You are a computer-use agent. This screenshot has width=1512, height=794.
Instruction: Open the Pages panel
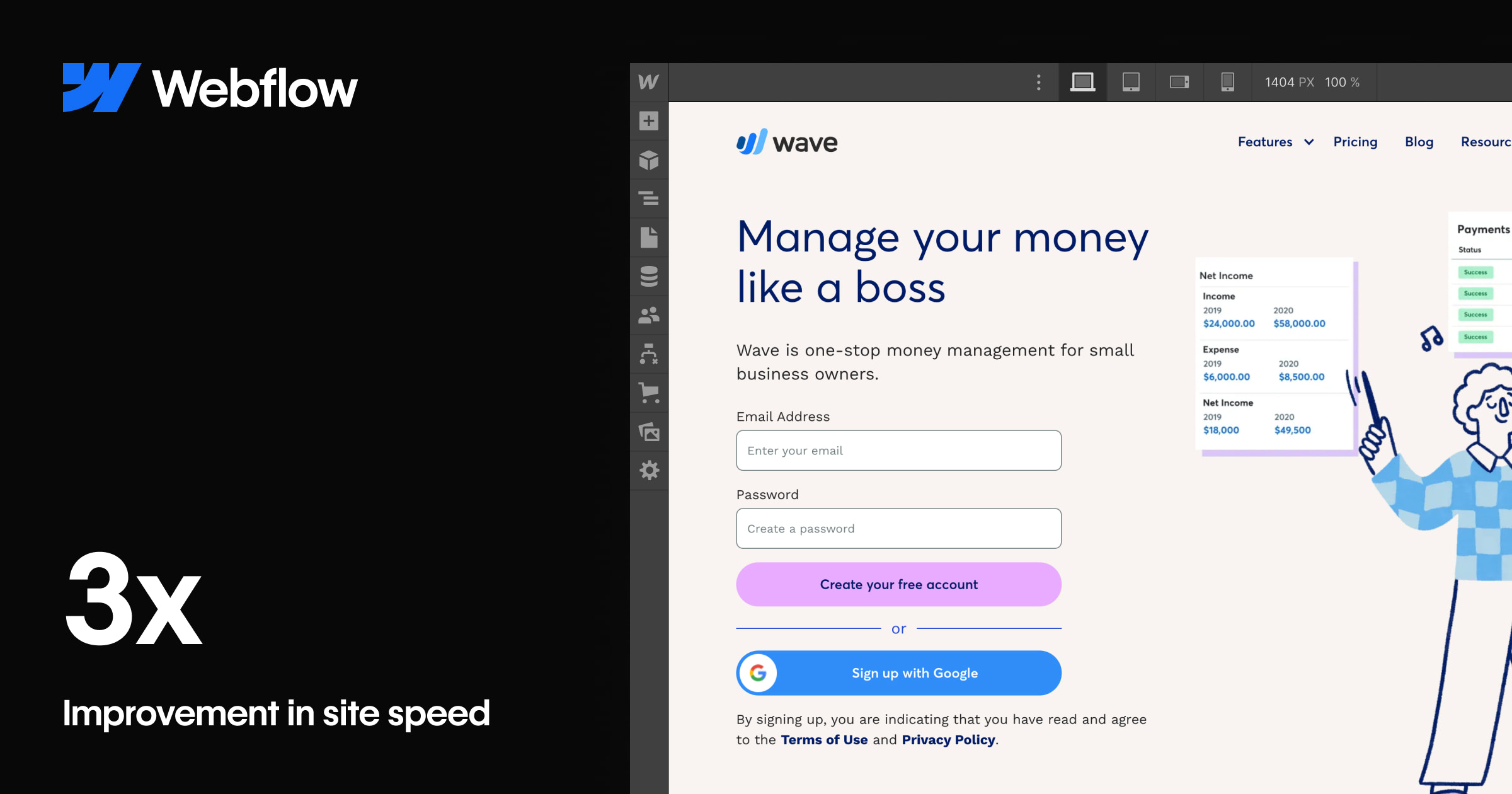click(x=649, y=238)
